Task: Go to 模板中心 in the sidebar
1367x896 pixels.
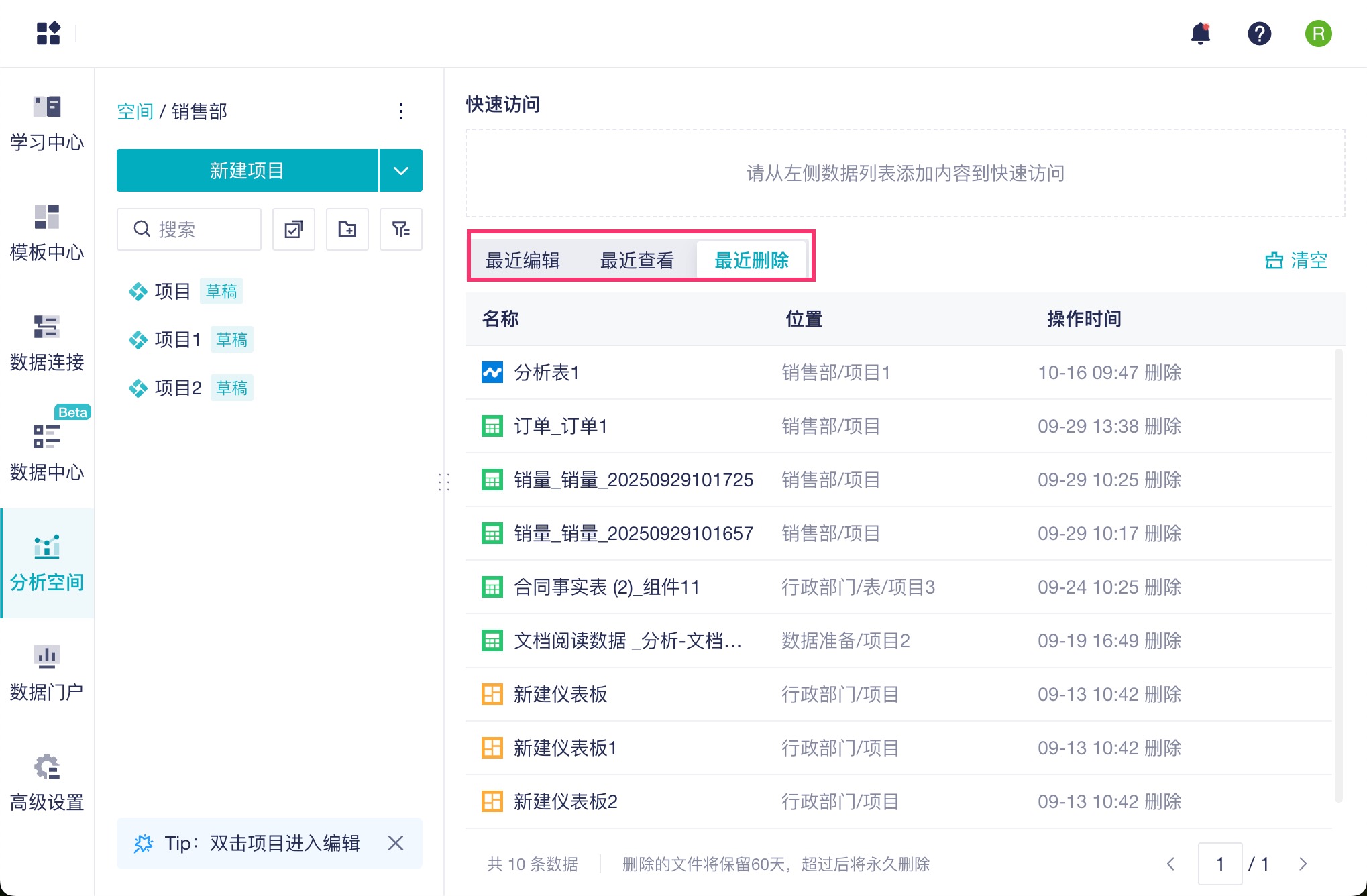Action: [47, 233]
